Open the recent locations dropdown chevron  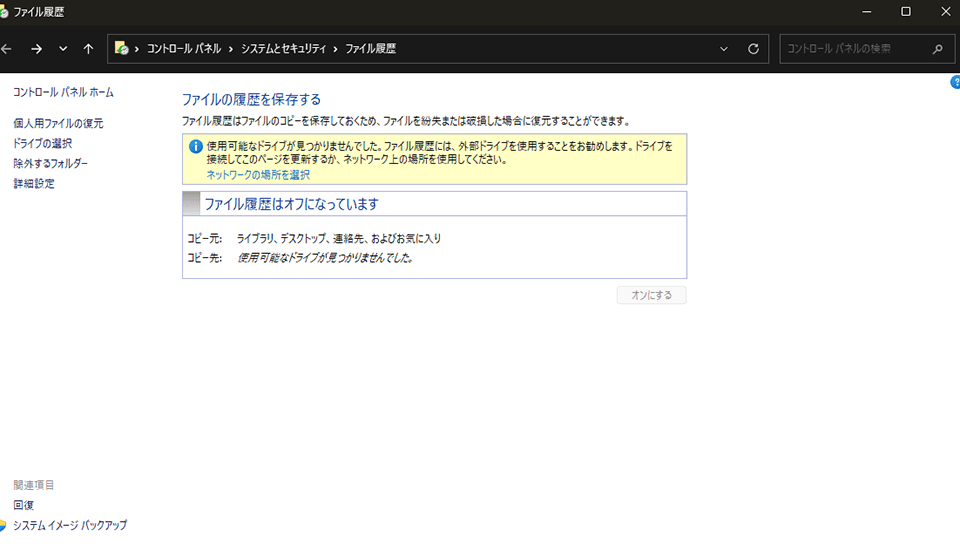[x=63, y=49]
